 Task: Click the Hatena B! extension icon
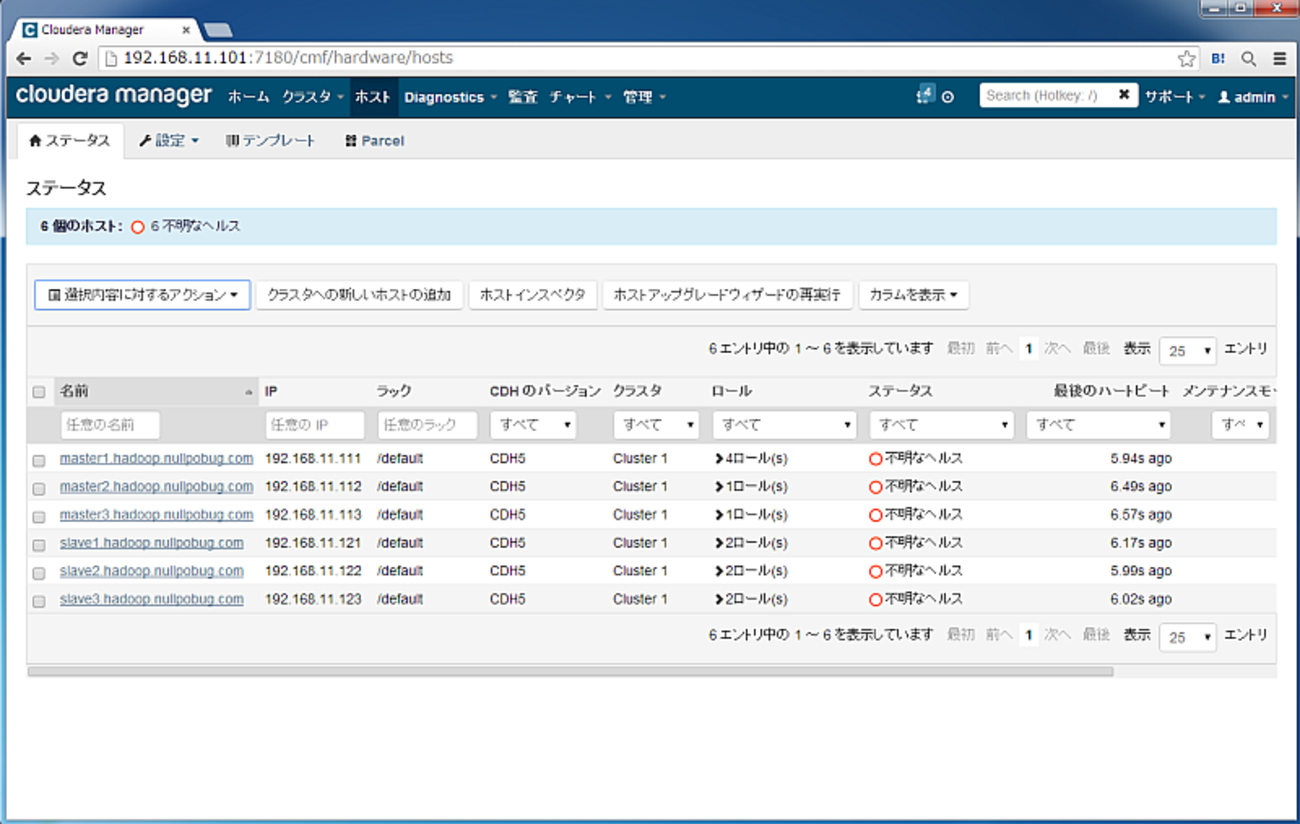coord(1218,59)
